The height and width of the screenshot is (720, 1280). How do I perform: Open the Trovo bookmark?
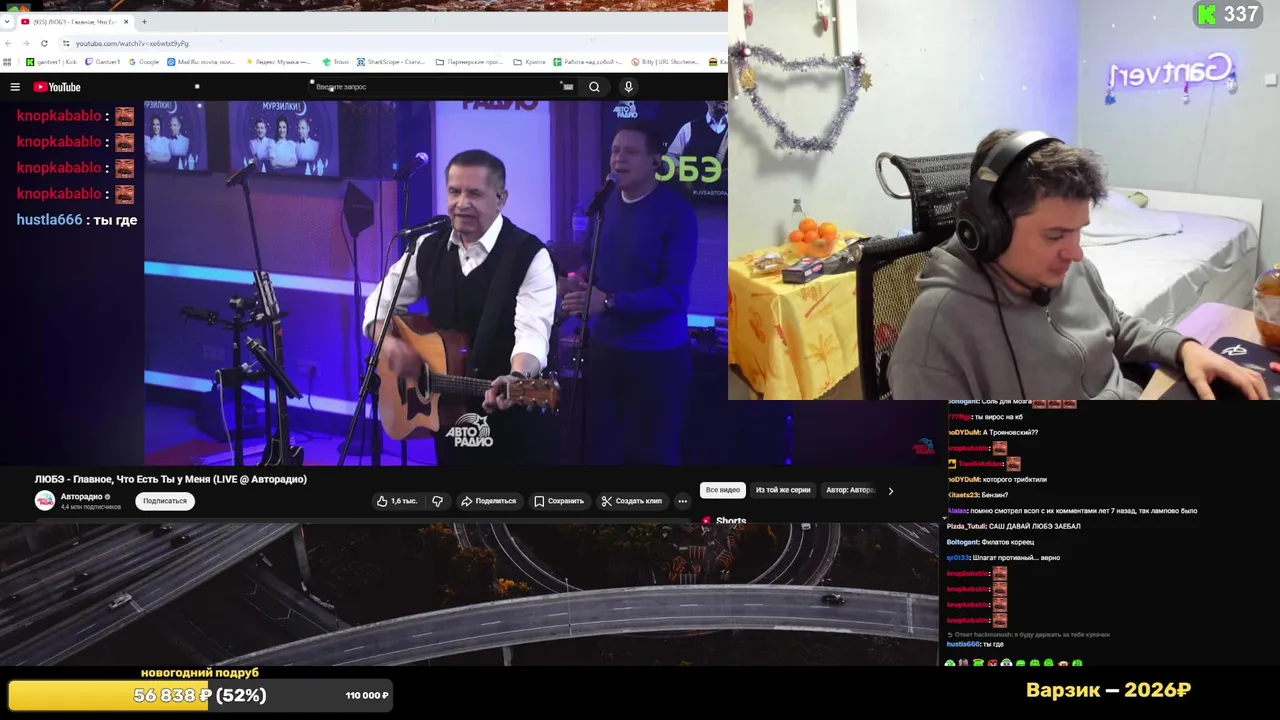click(336, 62)
